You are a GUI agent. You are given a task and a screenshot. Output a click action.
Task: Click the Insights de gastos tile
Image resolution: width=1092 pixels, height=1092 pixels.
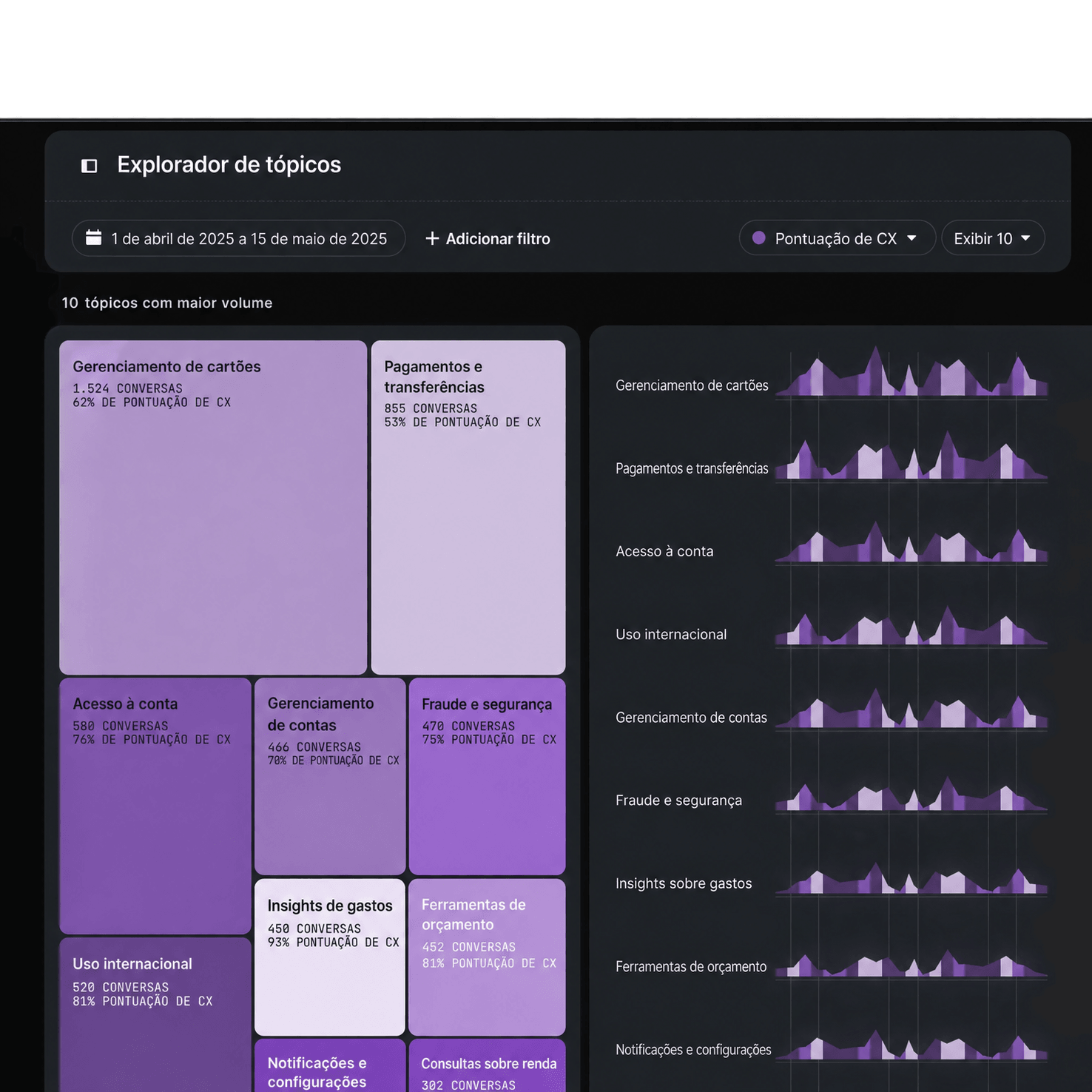(330, 957)
